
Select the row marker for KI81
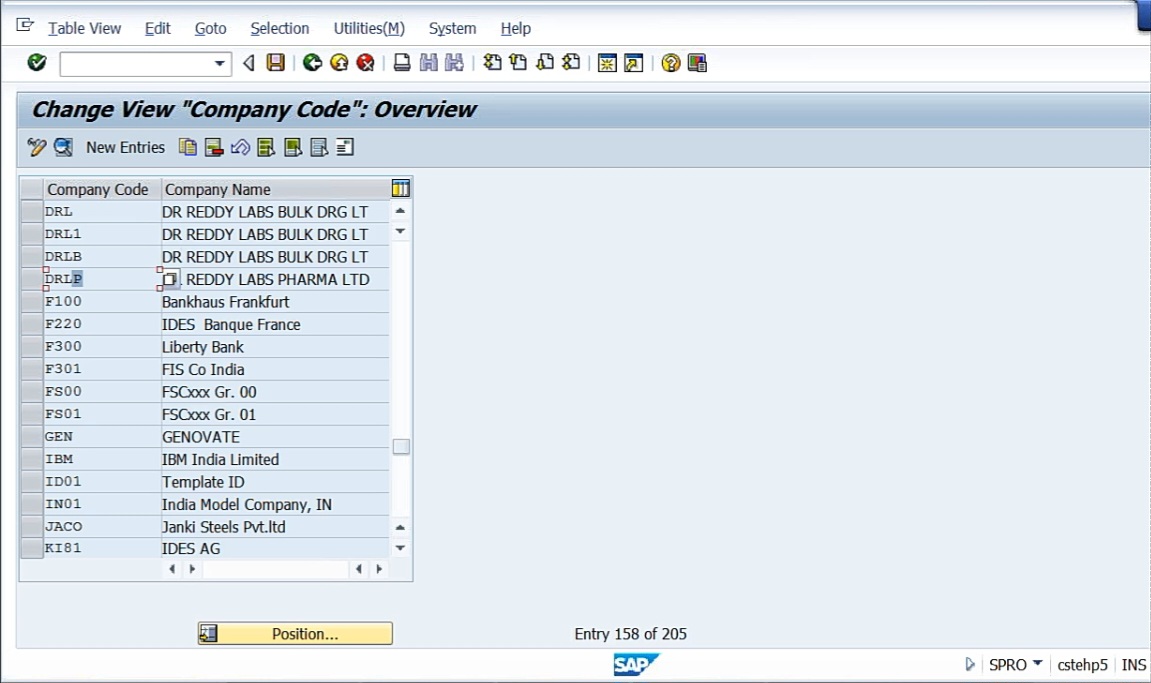click(x=32, y=548)
